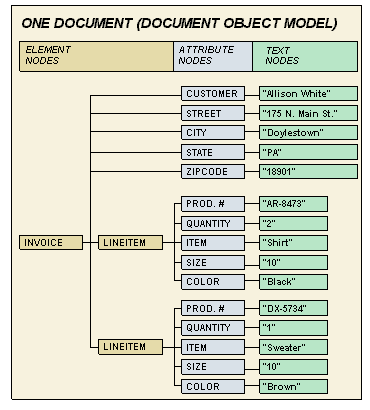Click the CITY attribute node
Viewport: 370px width, 410px height.
(x=213, y=133)
